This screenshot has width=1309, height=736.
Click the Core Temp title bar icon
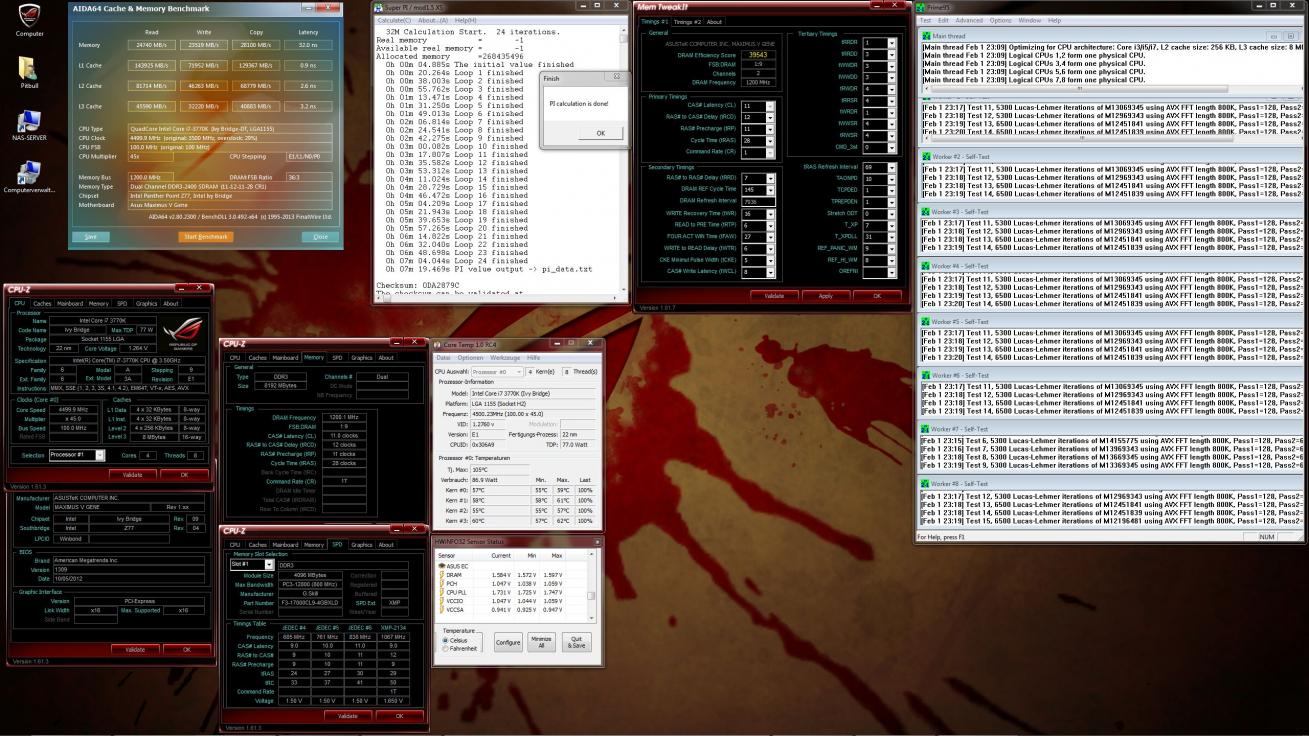click(x=438, y=344)
